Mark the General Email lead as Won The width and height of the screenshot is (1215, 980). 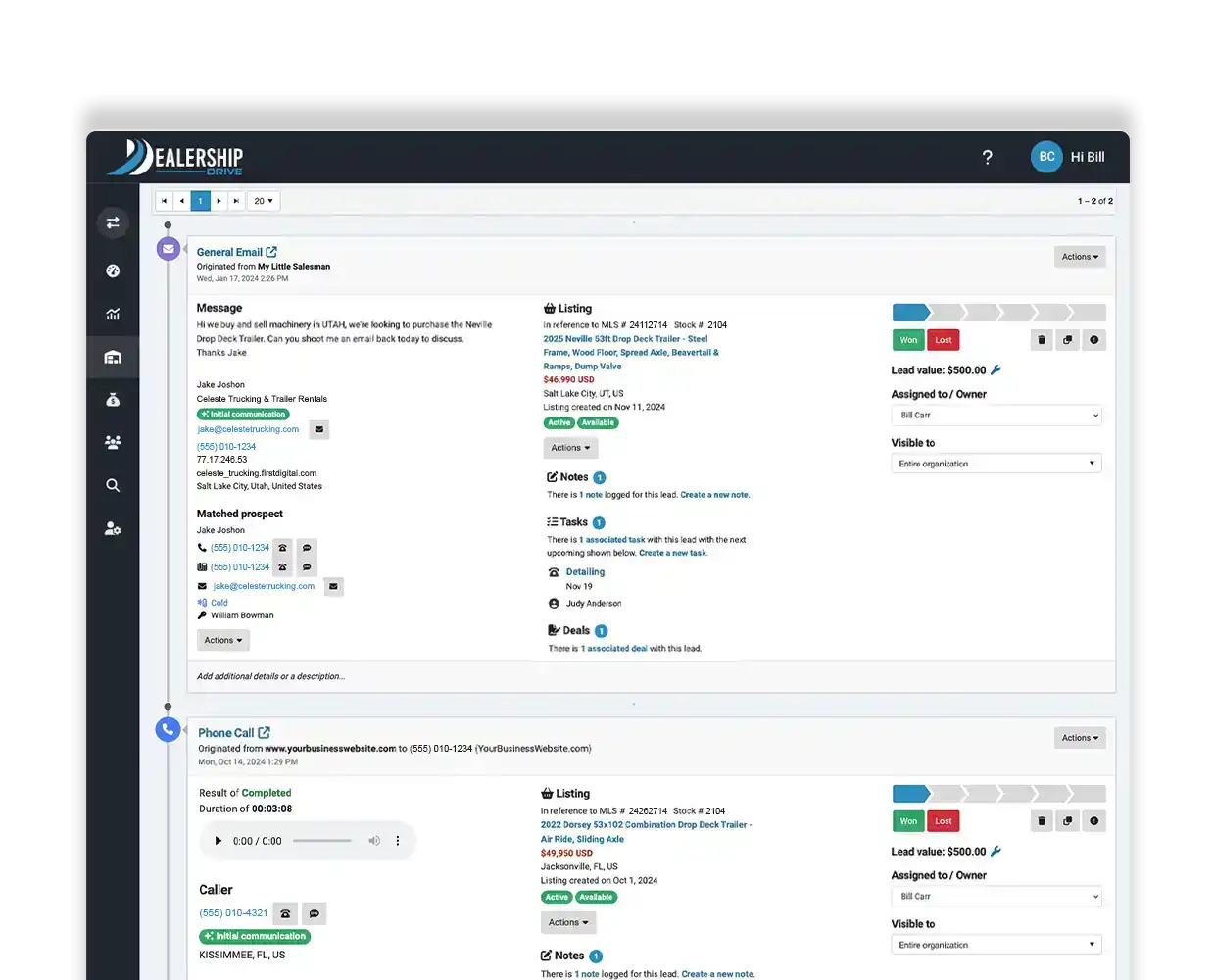908,340
